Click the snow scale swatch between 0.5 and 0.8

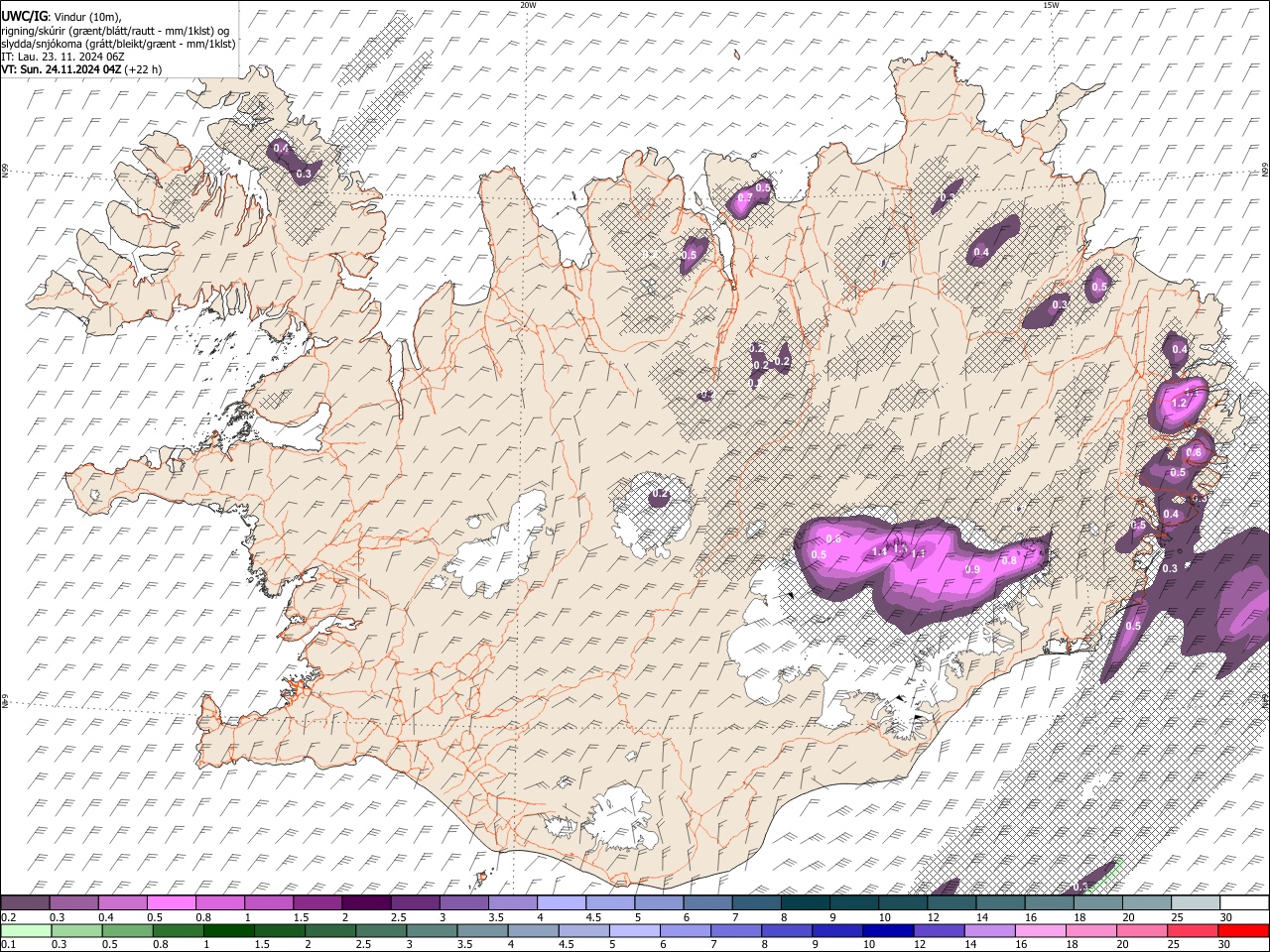coord(171,903)
